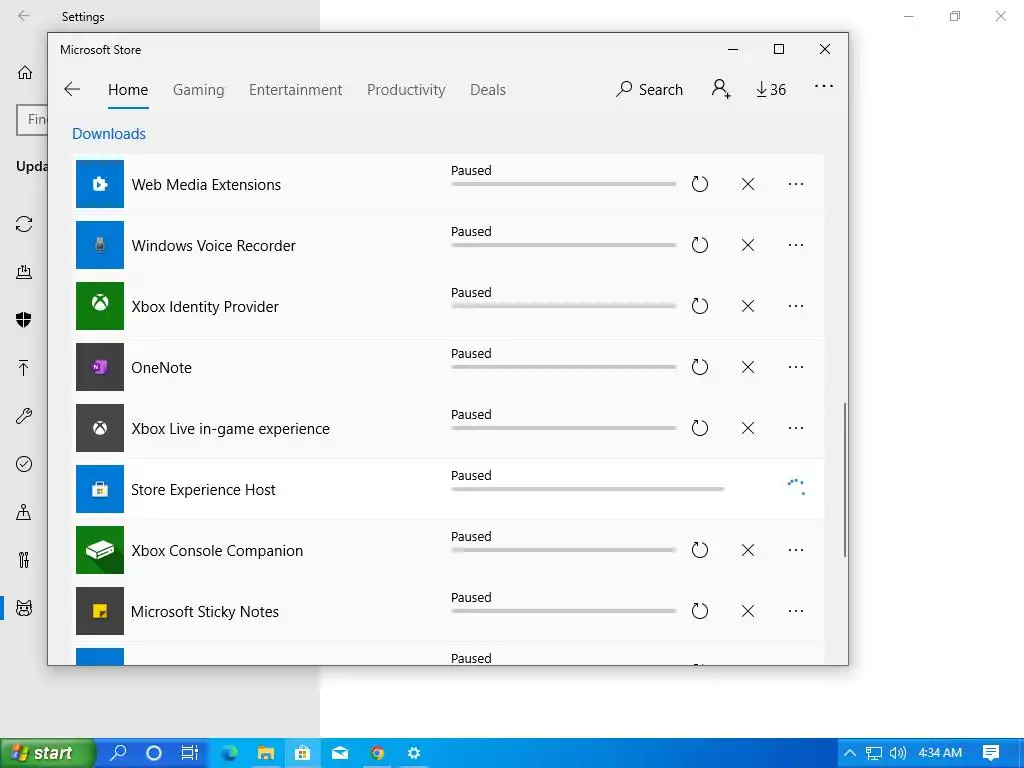Cancel the Web Media Extensions download
The height and width of the screenshot is (768, 1024).
[x=748, y=184]
